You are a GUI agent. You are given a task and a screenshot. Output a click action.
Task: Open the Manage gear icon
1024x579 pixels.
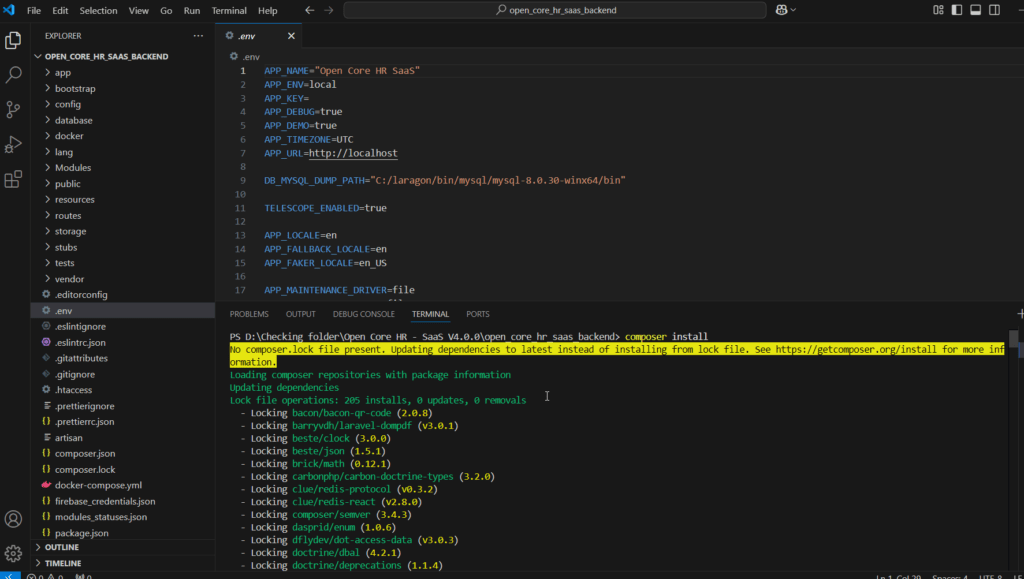click(x=13, y=553)
